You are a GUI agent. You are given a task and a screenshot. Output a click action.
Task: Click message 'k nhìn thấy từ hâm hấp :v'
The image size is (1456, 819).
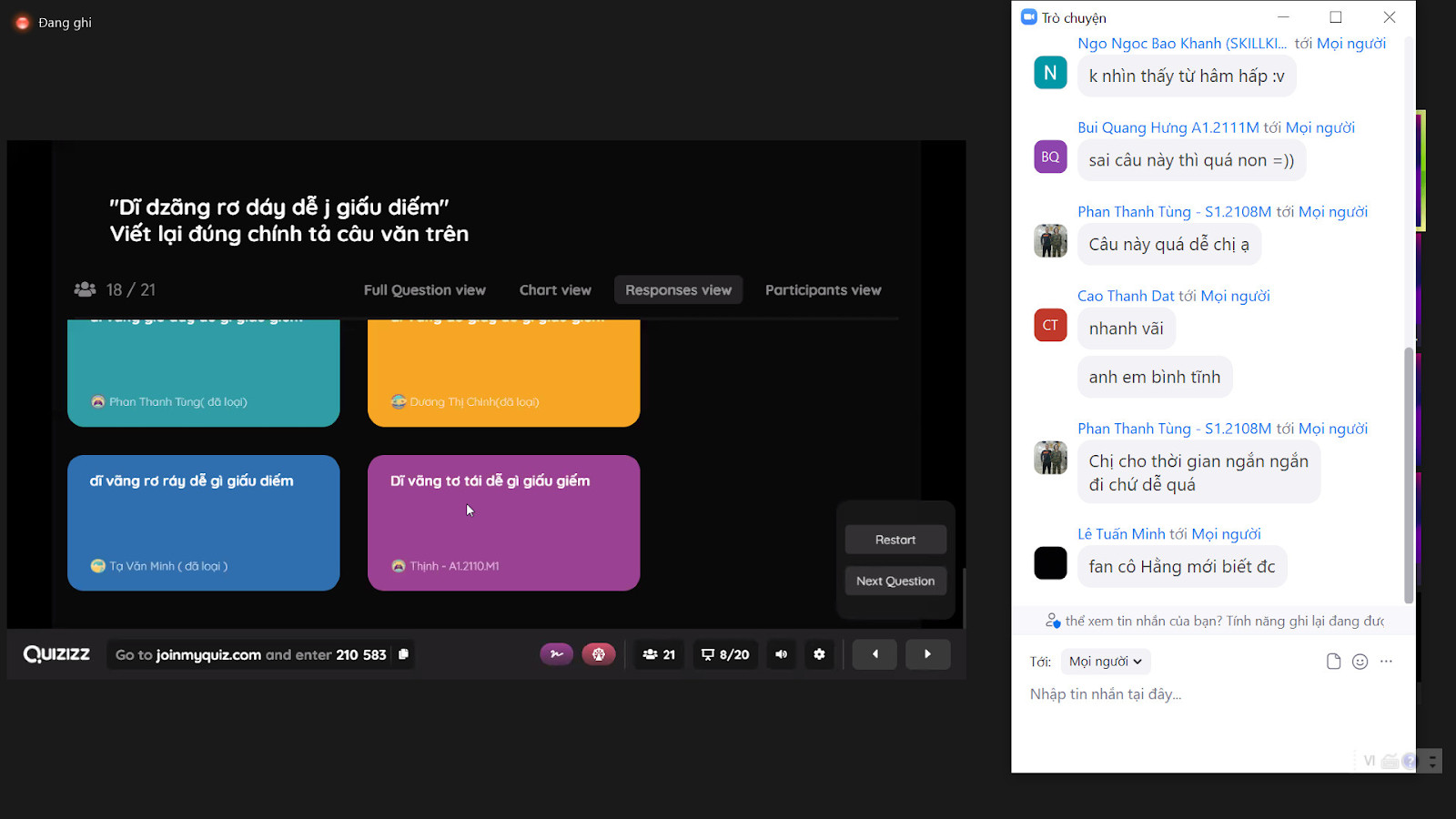pyautogui.click(x=1187, y=76)
